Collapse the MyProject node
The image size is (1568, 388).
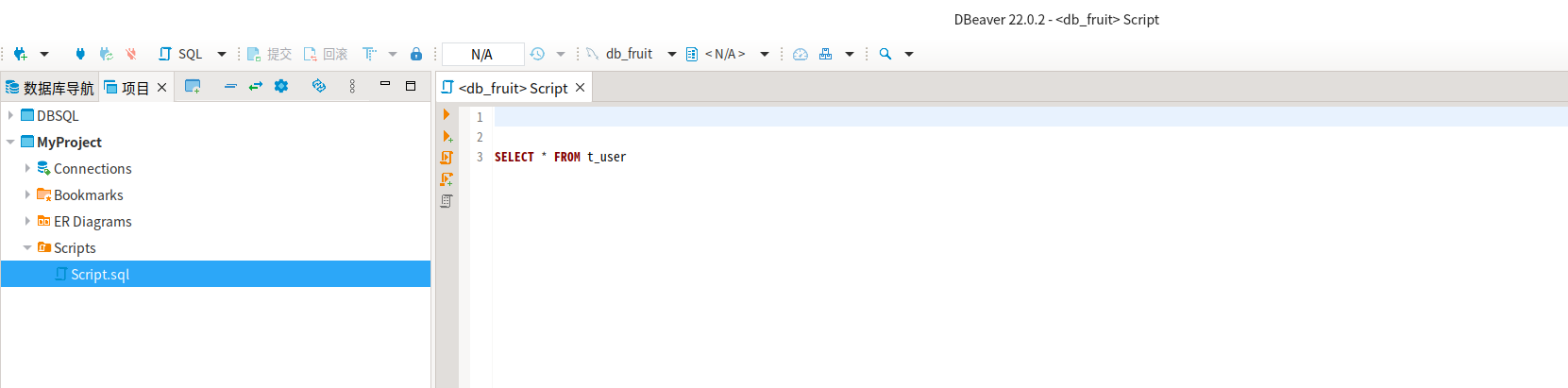[10, 142]
